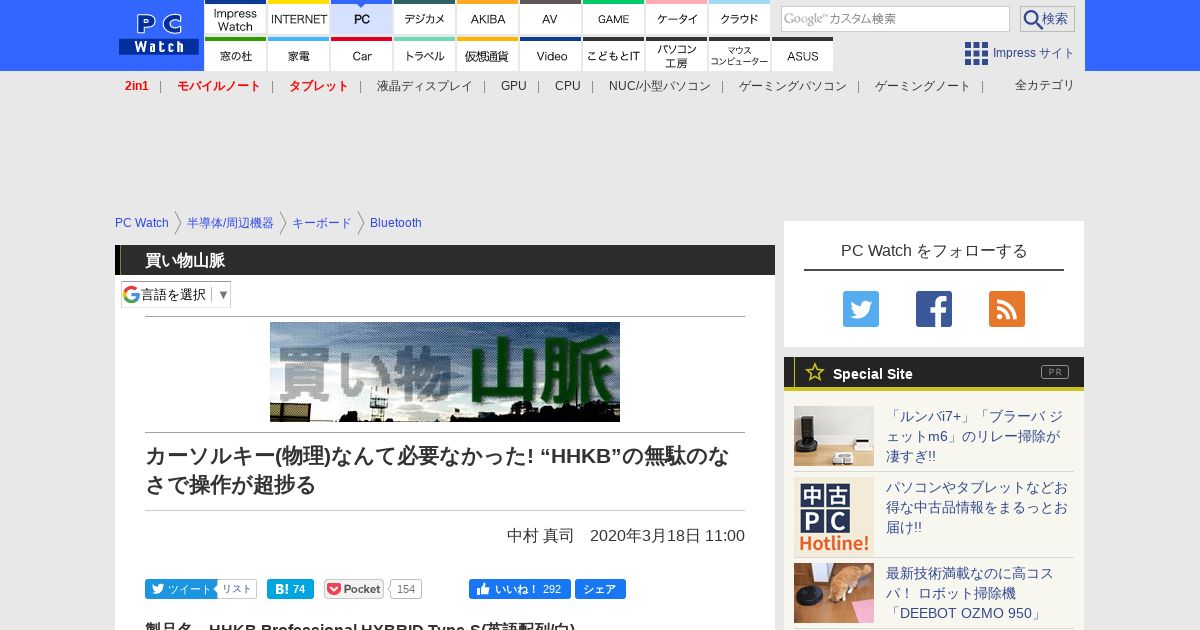Viewport: 1200px width, 630px height.
Task: Open the GAME tab
Action: 614,18
